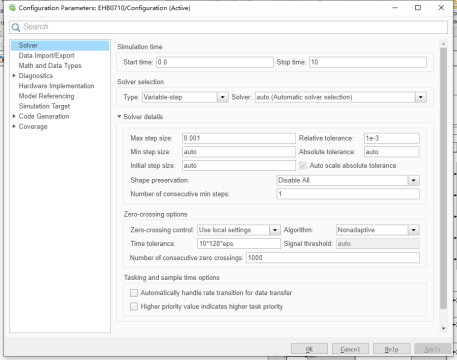Expand the Diagnostics tree node
Screen dimensions: 457x360
point(14,76)
